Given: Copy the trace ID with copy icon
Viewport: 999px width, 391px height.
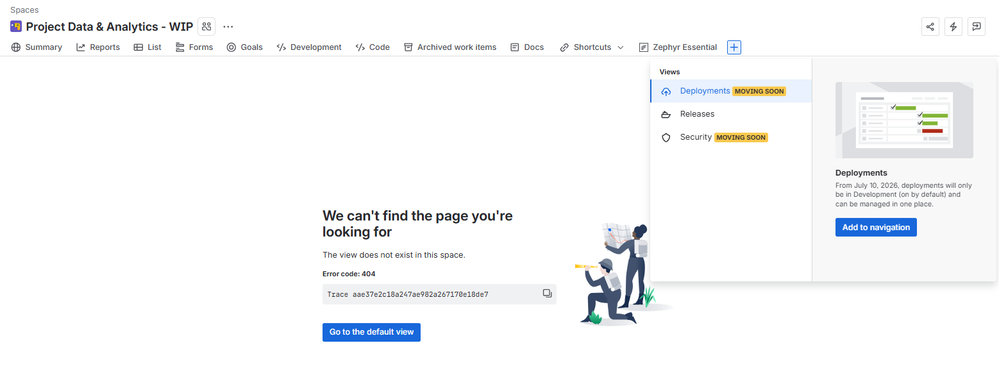Looking at the screenshot, I should coord(547,294).
